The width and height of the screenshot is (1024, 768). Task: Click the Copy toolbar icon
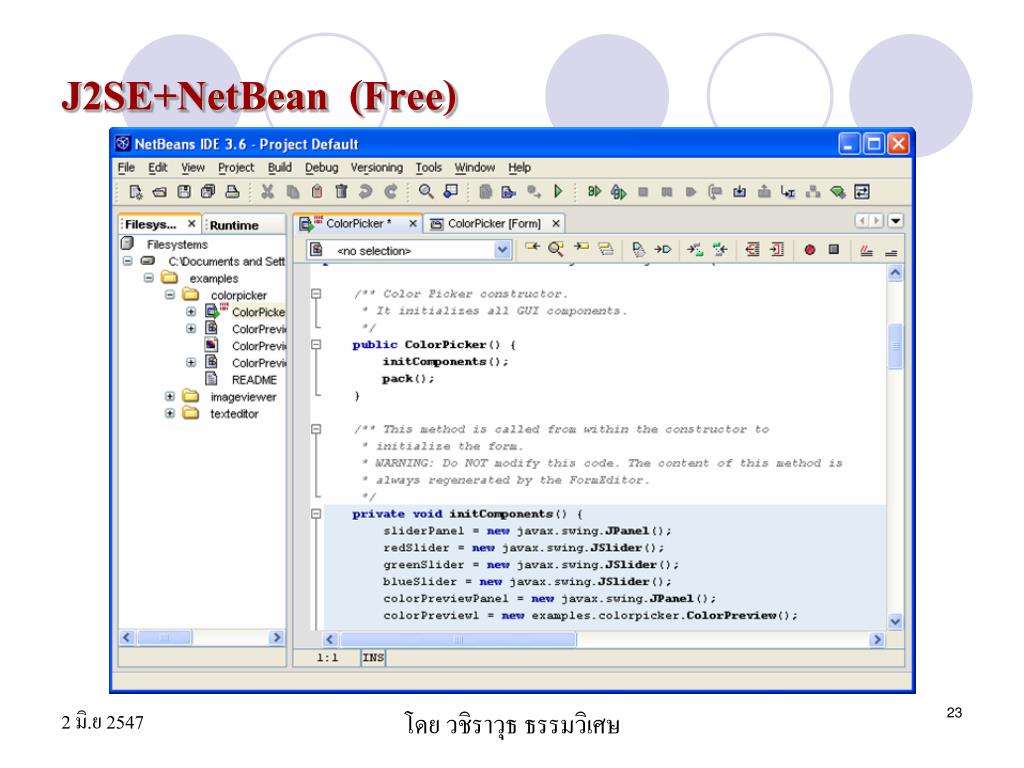[x=292, y=191]
